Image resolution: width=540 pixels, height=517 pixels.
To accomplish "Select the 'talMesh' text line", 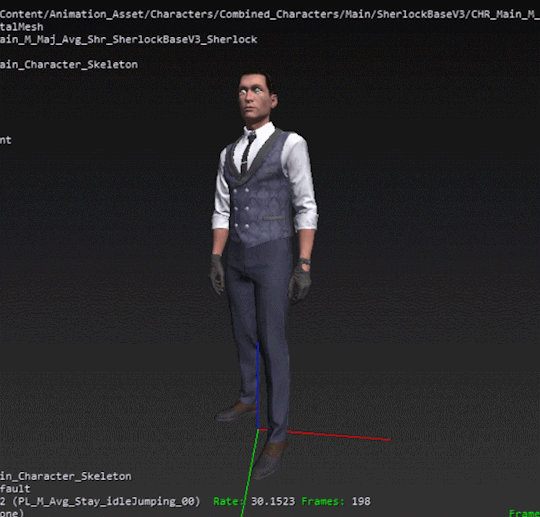I will click(x=22, y=27).
